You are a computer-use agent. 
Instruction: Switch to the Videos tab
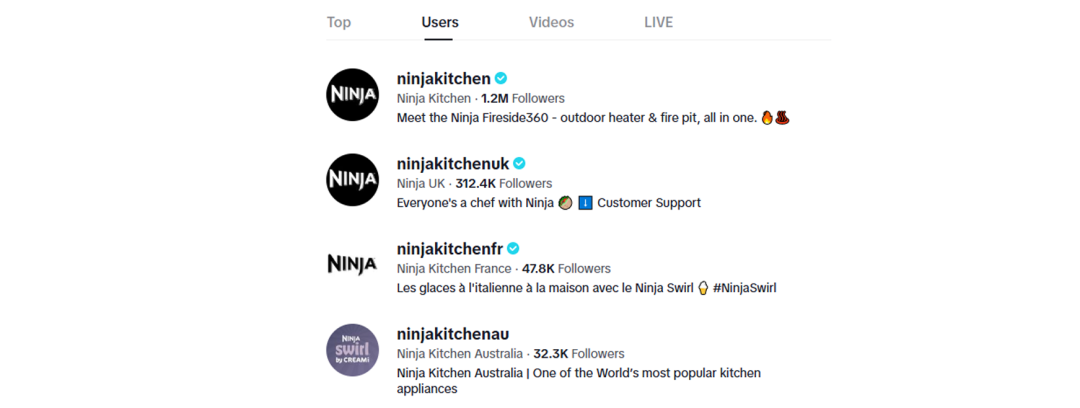(551, 22)
